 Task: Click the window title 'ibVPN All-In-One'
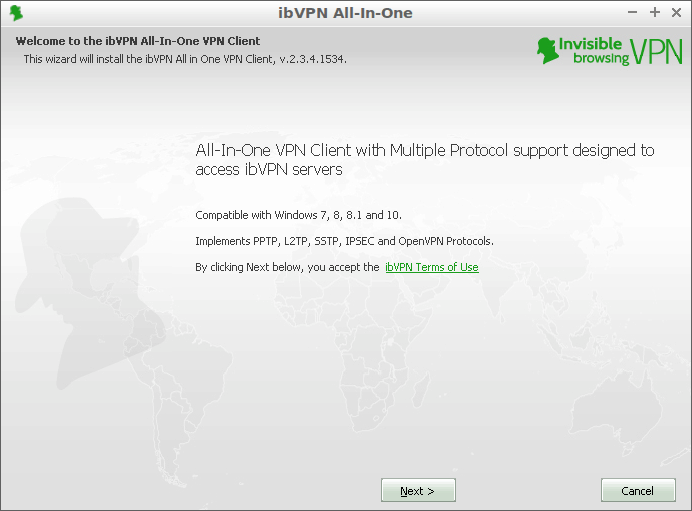[x=345, y=13]
